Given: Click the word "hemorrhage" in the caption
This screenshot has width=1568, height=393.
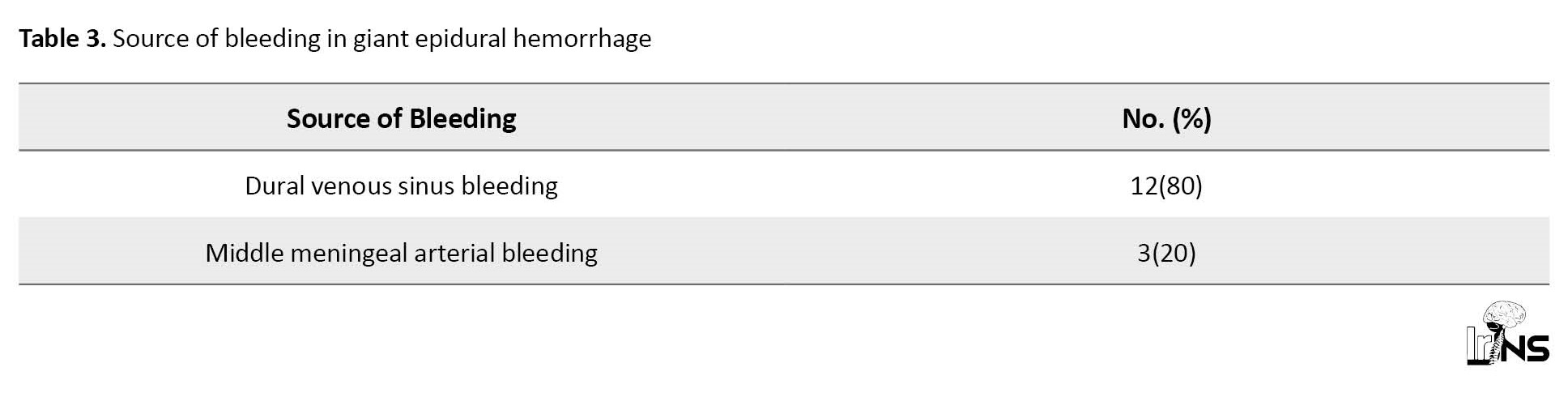Looking at the screenshot, I should pyautogui.click(x=582, y=39).
